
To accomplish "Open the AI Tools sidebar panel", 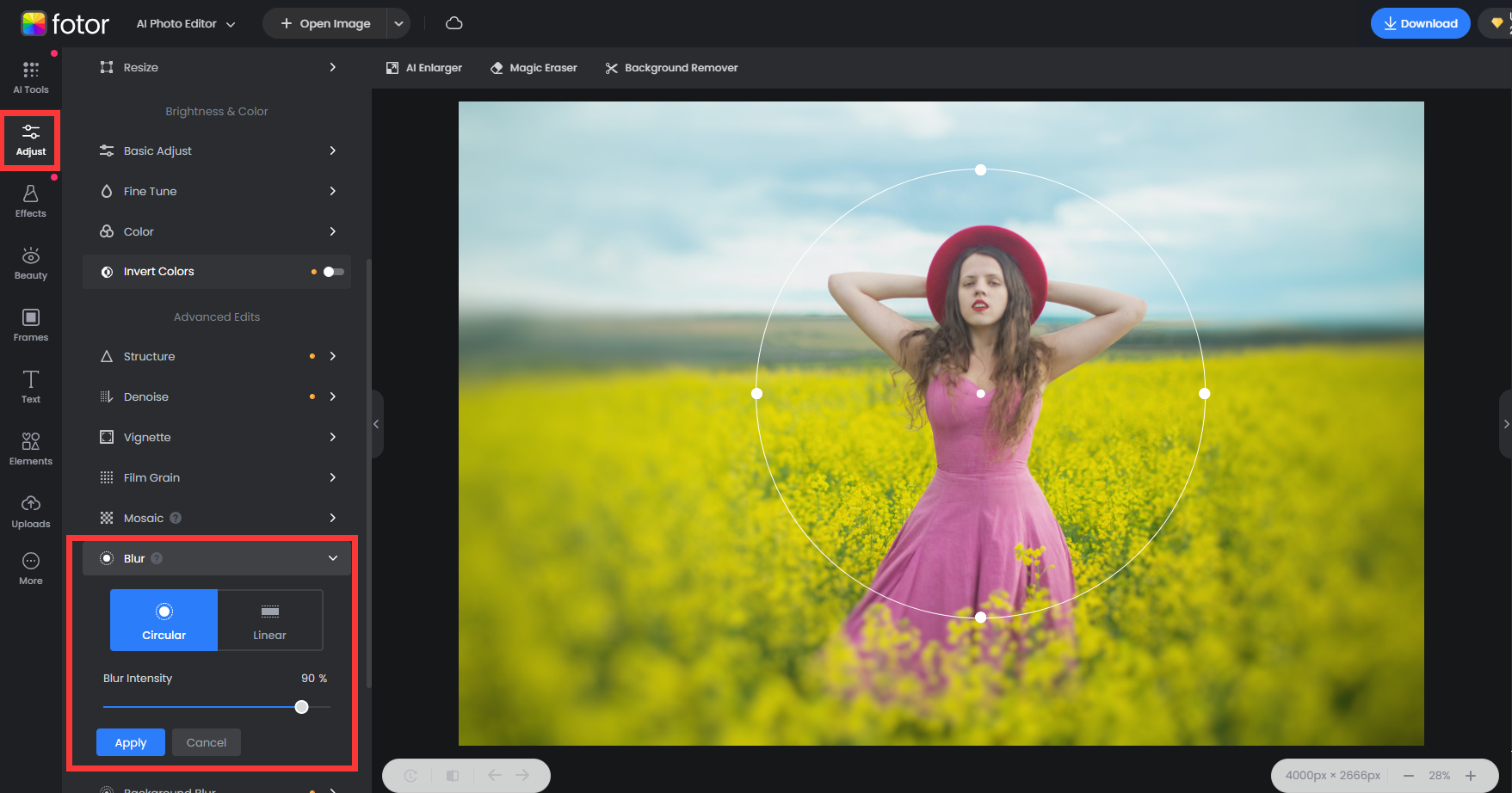I will pyautogui.click(x=31, y=77).
